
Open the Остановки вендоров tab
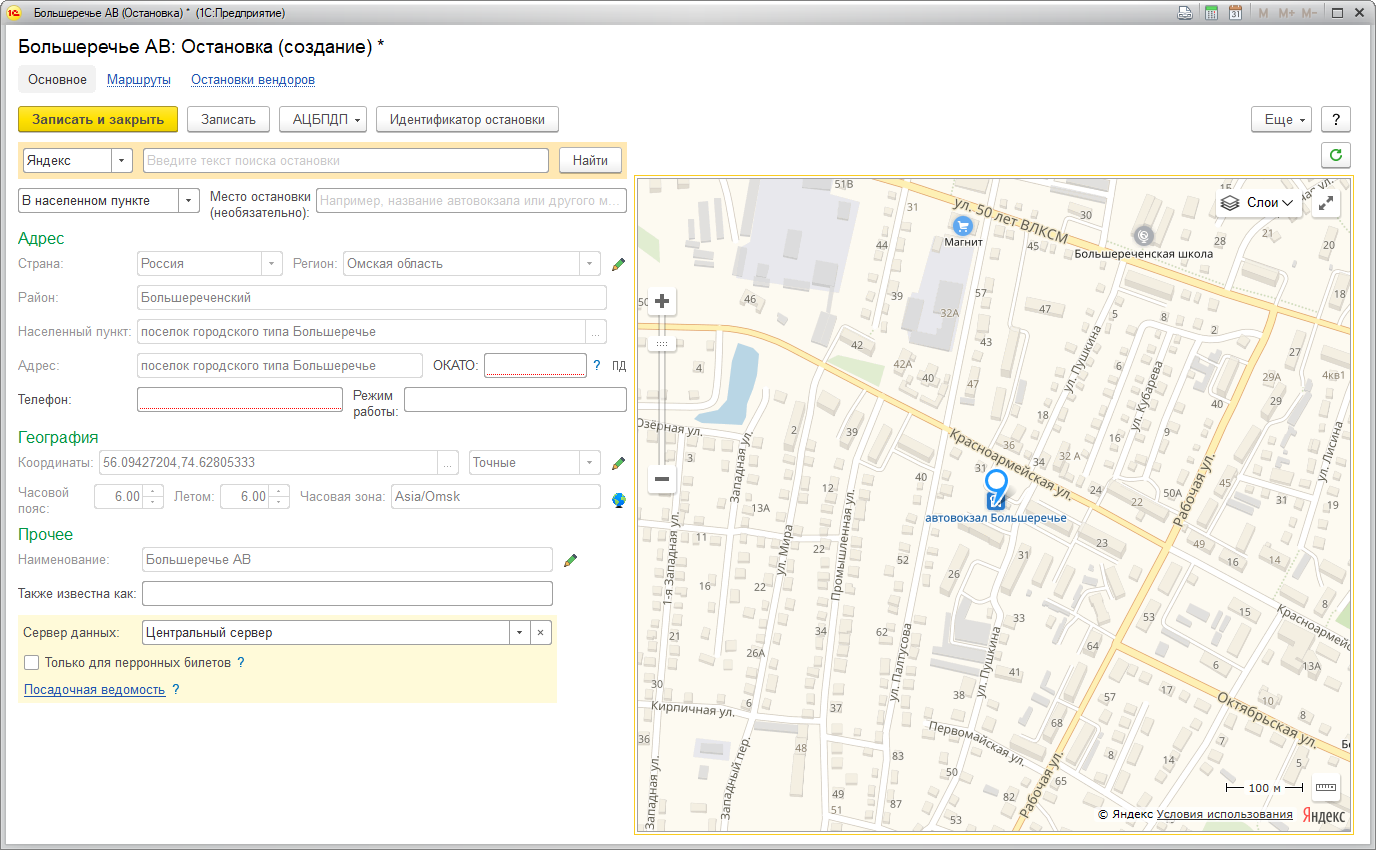(x=253, y=80)
